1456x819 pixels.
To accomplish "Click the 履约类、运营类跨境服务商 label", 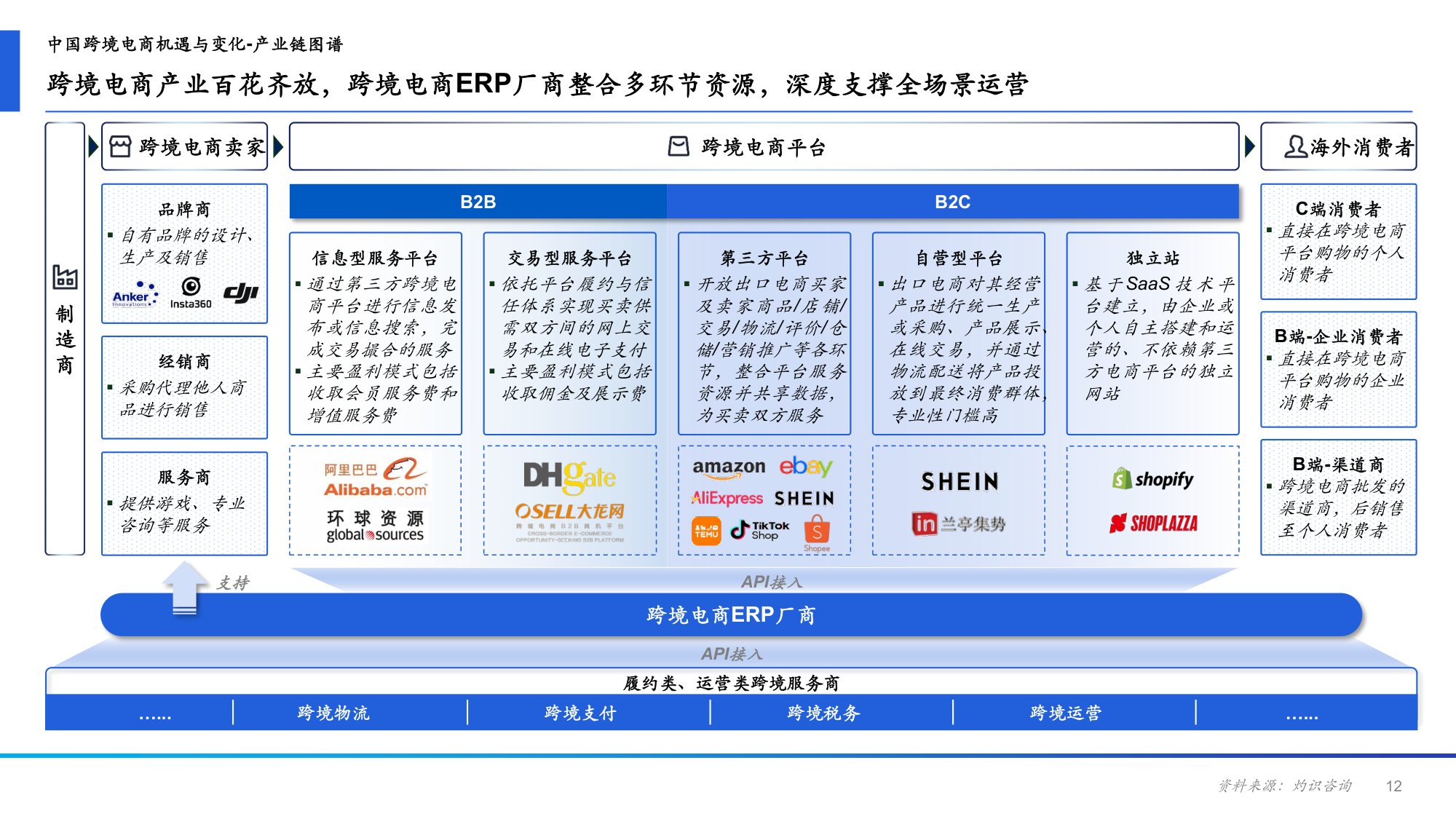I will [731, 683].
